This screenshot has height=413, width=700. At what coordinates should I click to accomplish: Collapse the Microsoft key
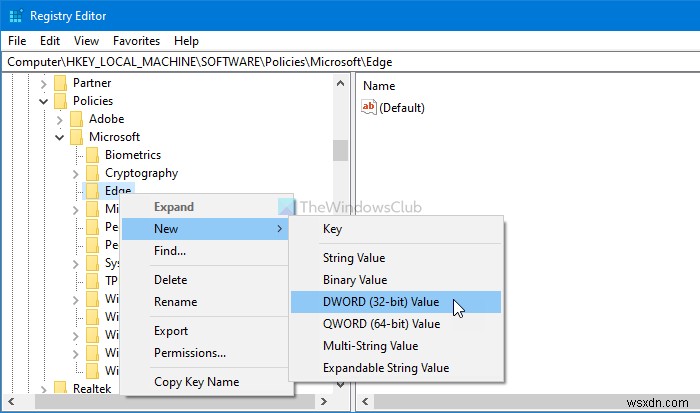(x=59, y=138)
